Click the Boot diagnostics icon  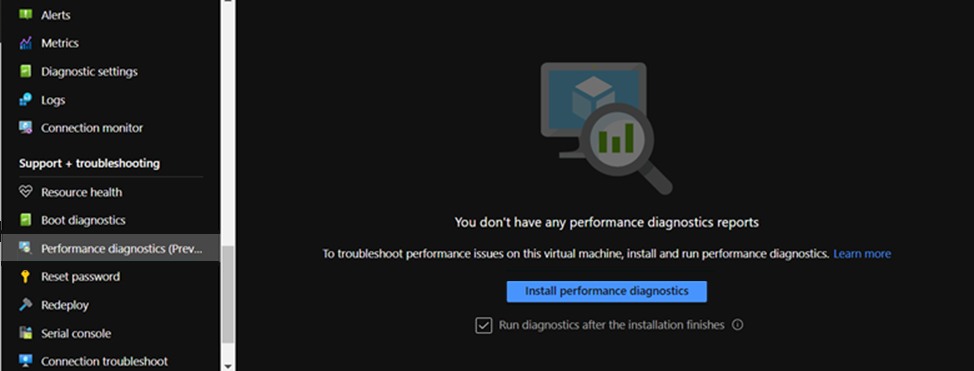click(25, 220)
